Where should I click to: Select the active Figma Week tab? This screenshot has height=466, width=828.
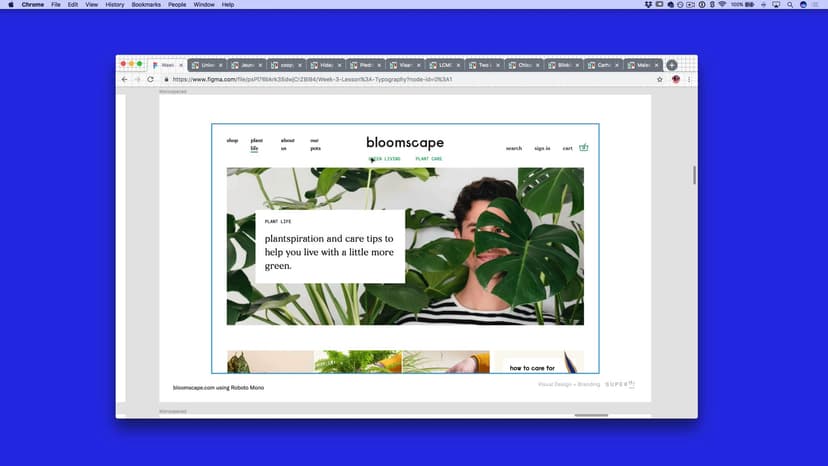click(165, 65)
